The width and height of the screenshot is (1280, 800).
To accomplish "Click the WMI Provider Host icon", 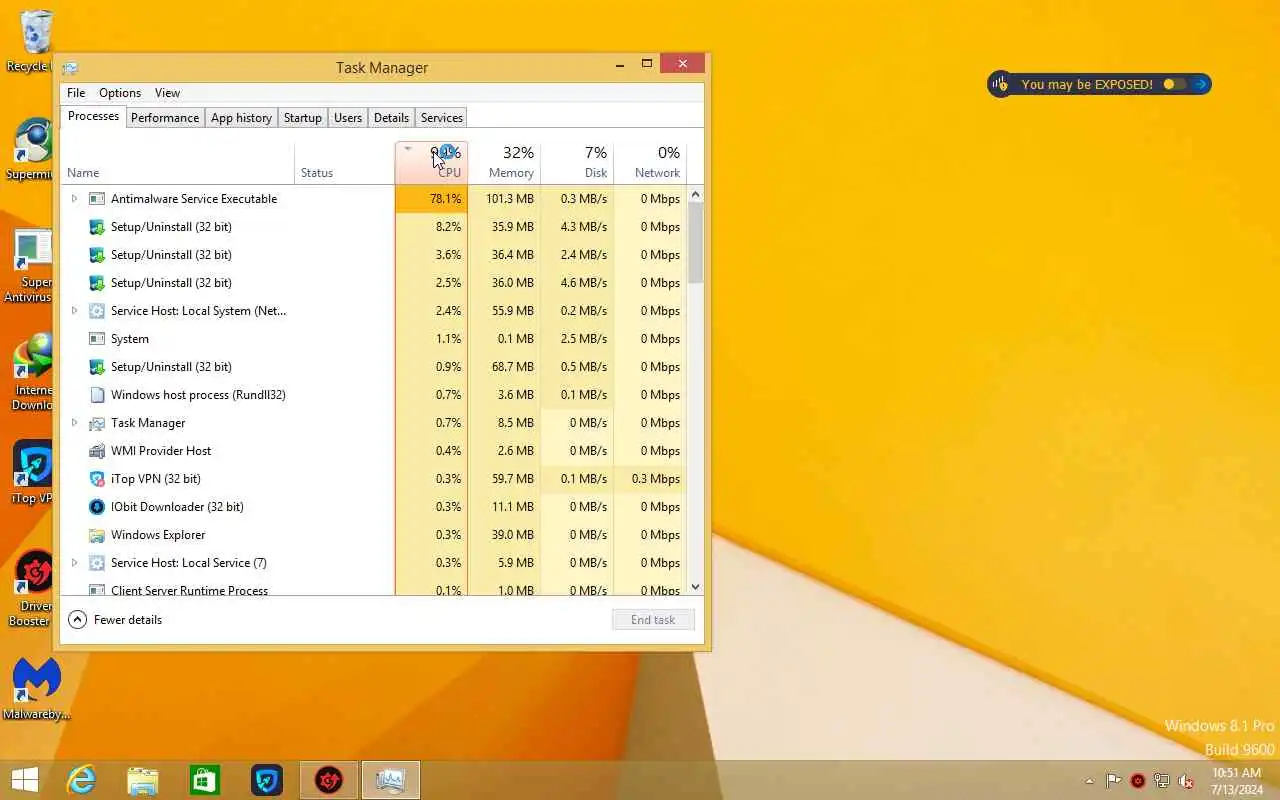I will click(97, 451).
